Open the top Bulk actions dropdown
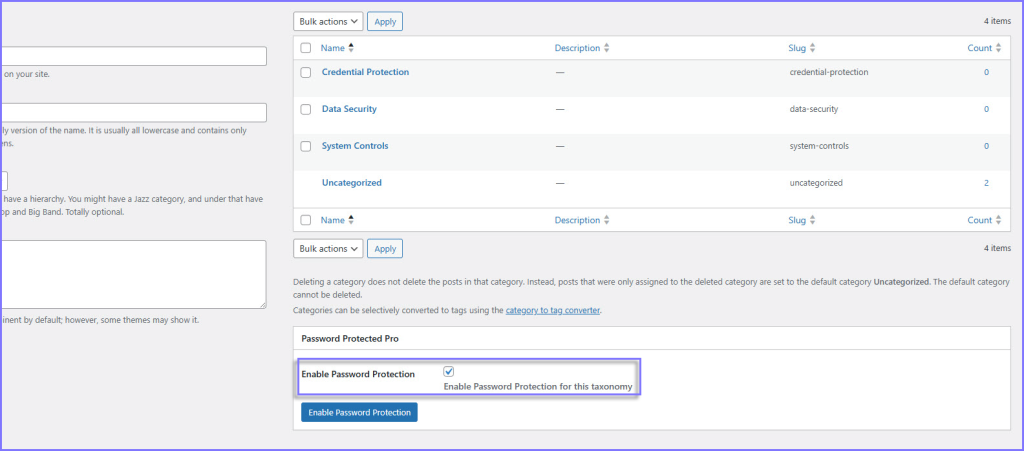The height and width of the screenshot is (451, 1024). pyautogui.click(x=328, y=21)
